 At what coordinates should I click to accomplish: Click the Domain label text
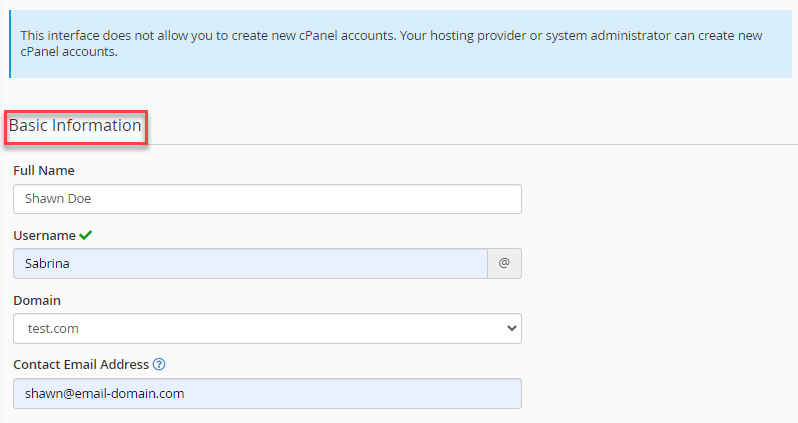pos(37,300)
